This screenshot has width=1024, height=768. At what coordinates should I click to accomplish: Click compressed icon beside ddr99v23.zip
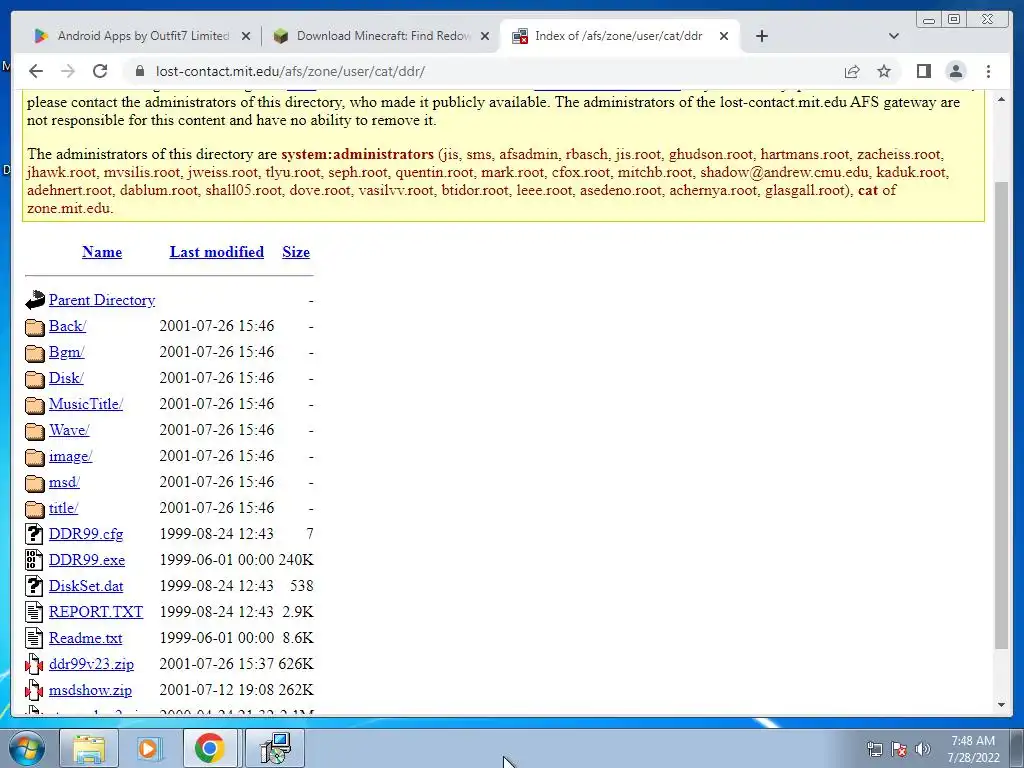click(x=34, y=664)
